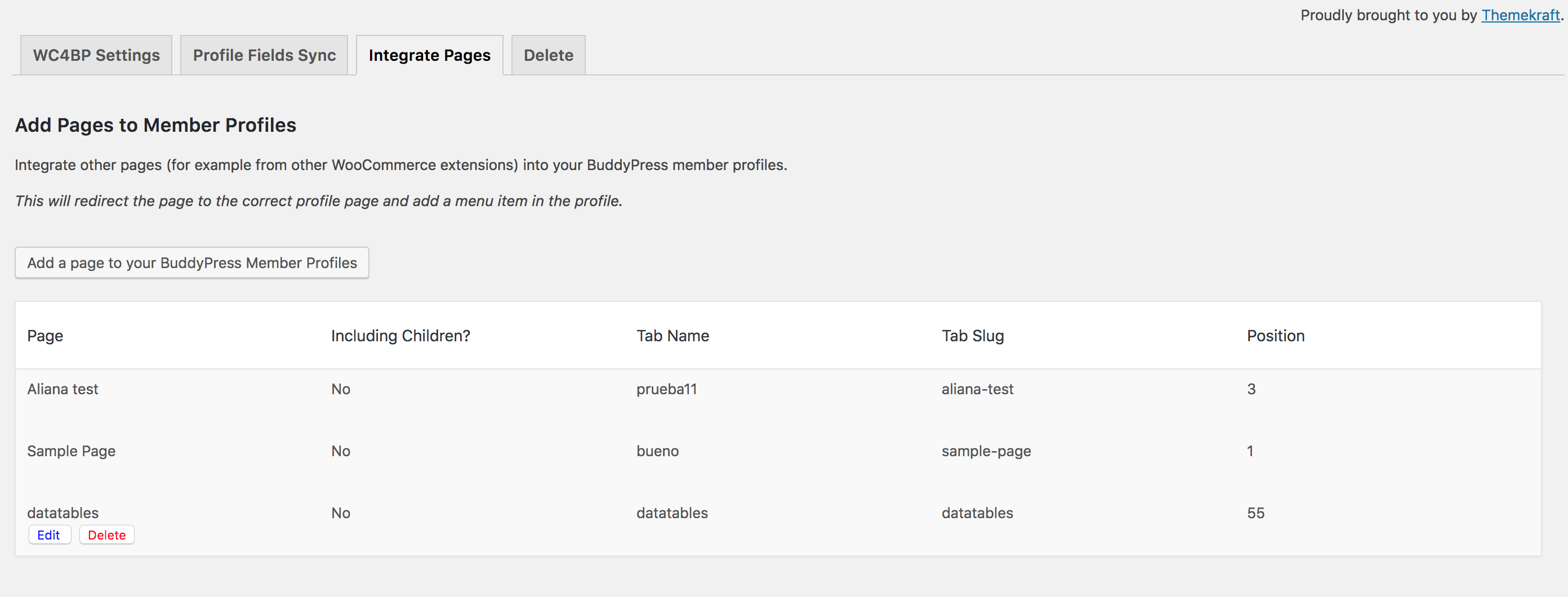Select the Integrate Pages tab
1568x597 pixels.
click(x=429, y=55)
